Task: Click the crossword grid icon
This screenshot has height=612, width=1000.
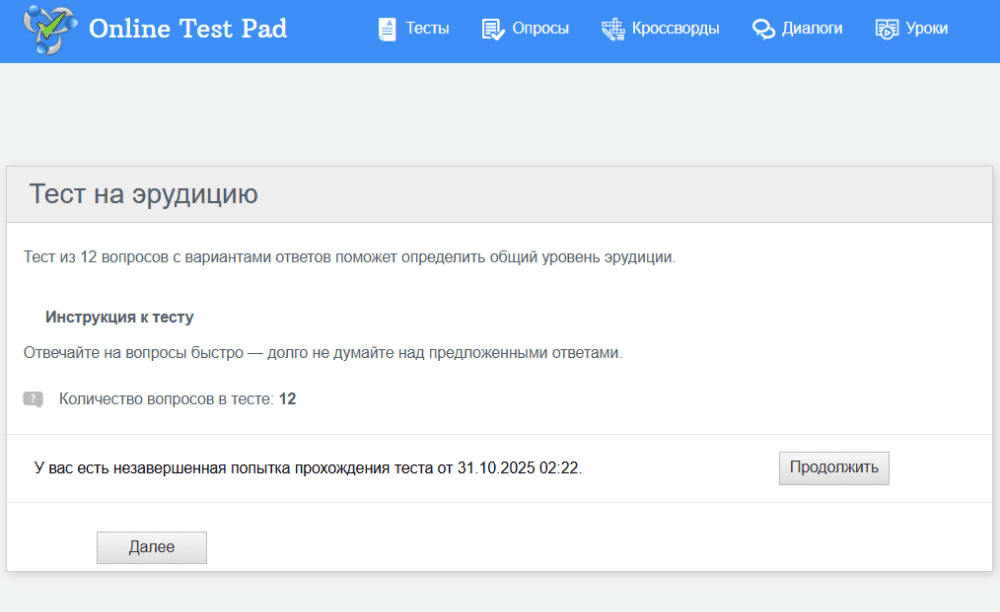Action: (x=612, y=29)
